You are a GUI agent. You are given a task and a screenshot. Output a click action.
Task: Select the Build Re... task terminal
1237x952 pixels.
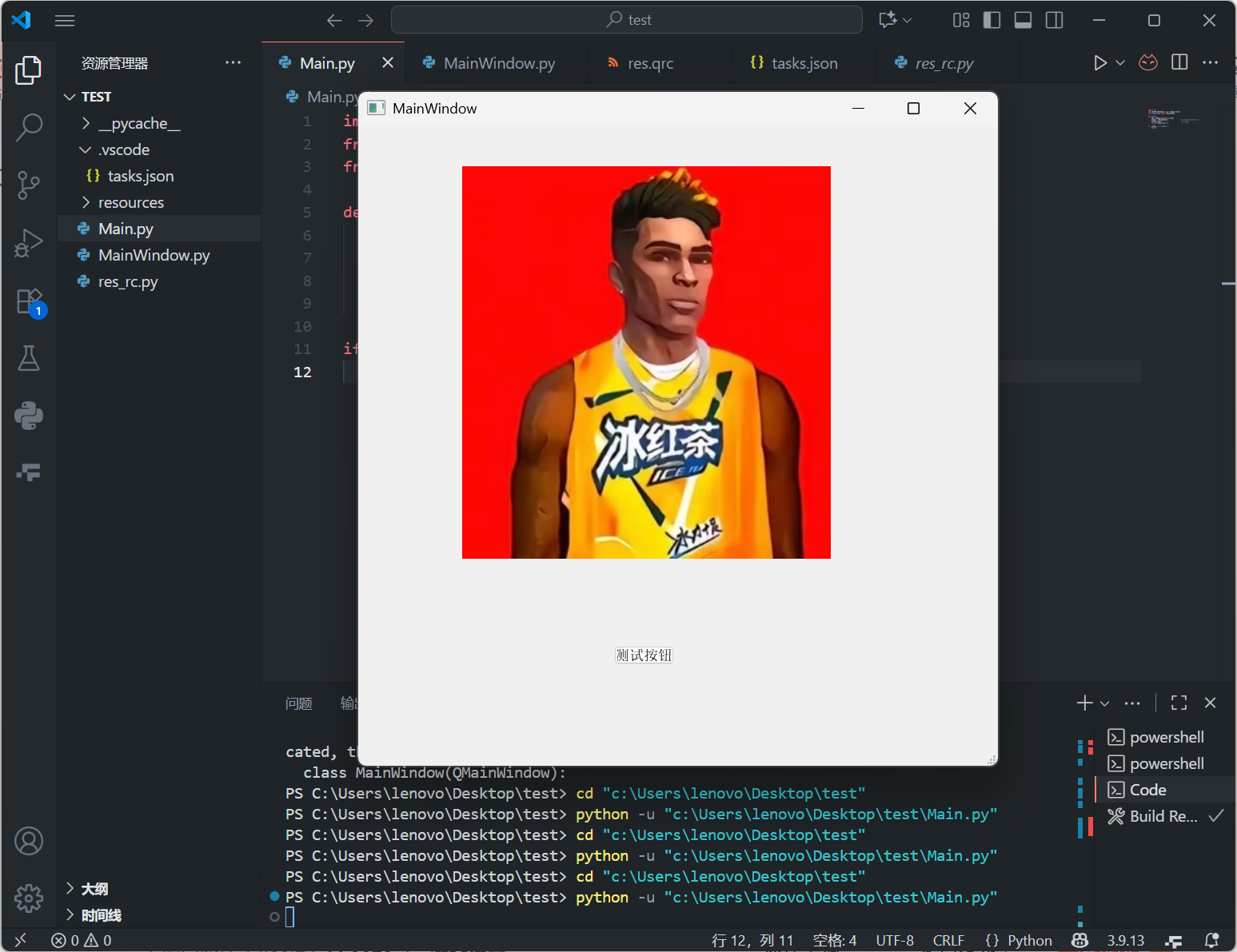[1164, 816]
